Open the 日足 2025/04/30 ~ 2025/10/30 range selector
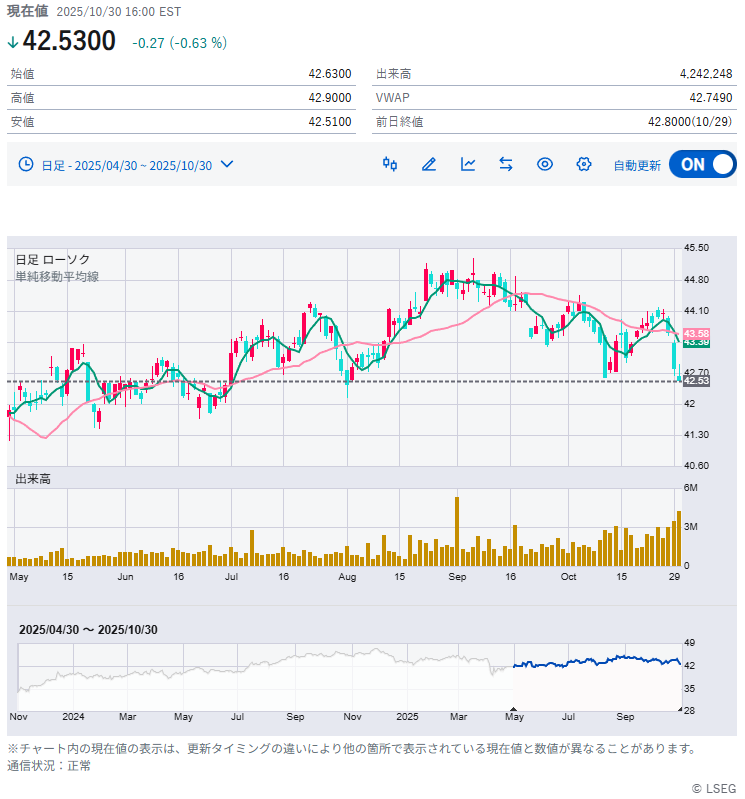This screenshot has width=745, height=799. (x=126, y=165)
